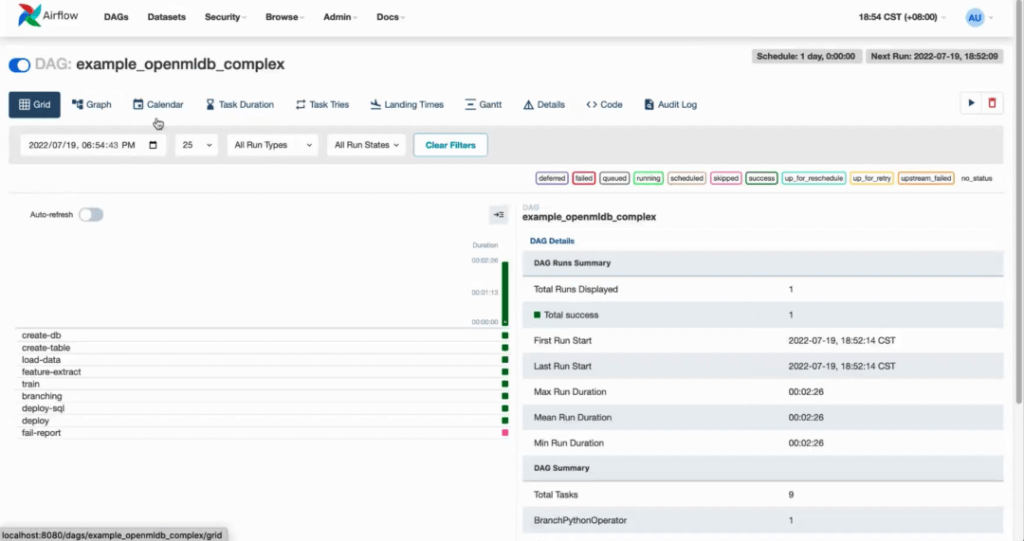Click the Schedule: 1 day badge

[806, 56]
